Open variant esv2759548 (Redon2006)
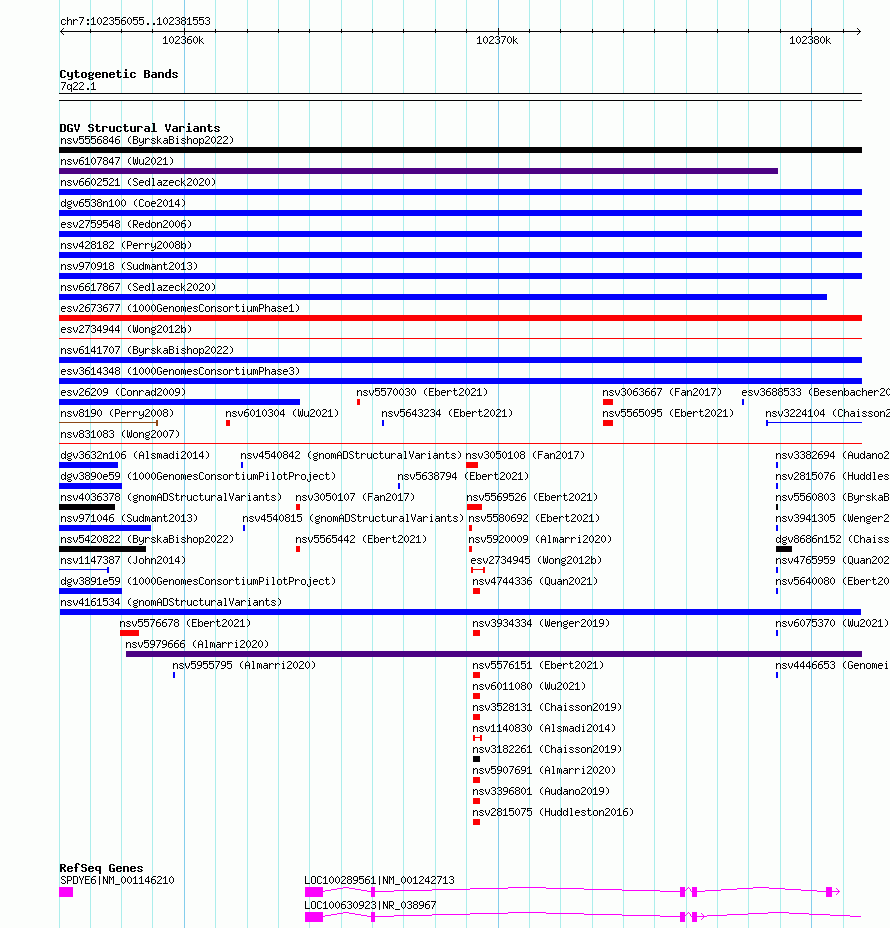Screen dimensions: 890x928 126,224
